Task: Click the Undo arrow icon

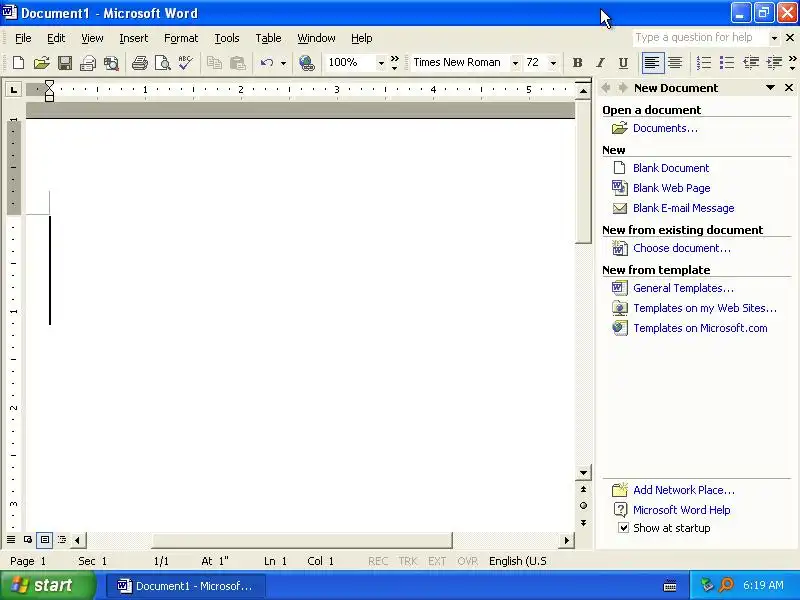Action: 267,63
